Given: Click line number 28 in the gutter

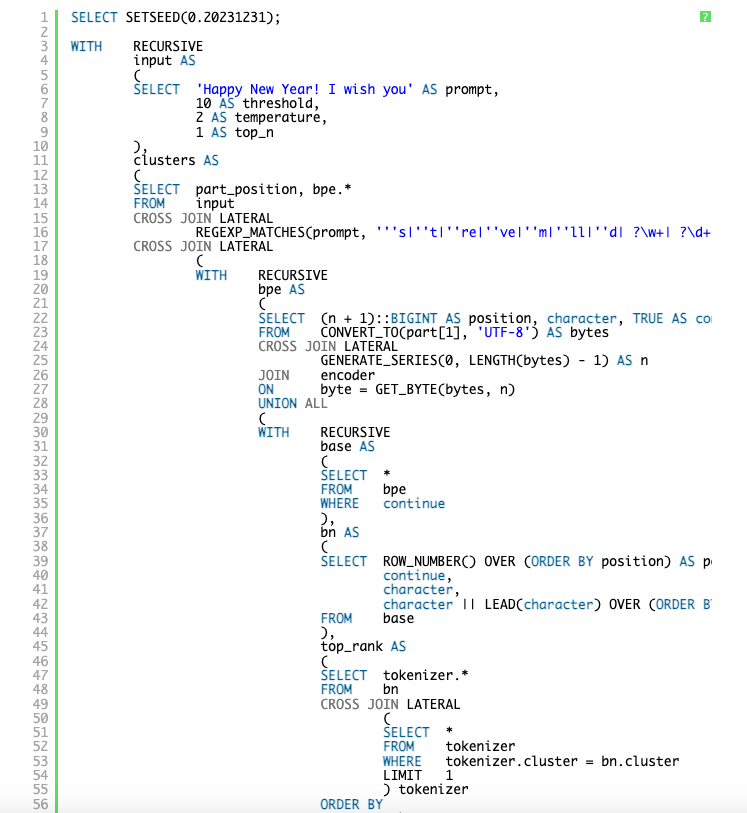Looking at the screenshot, I should 40,403.
